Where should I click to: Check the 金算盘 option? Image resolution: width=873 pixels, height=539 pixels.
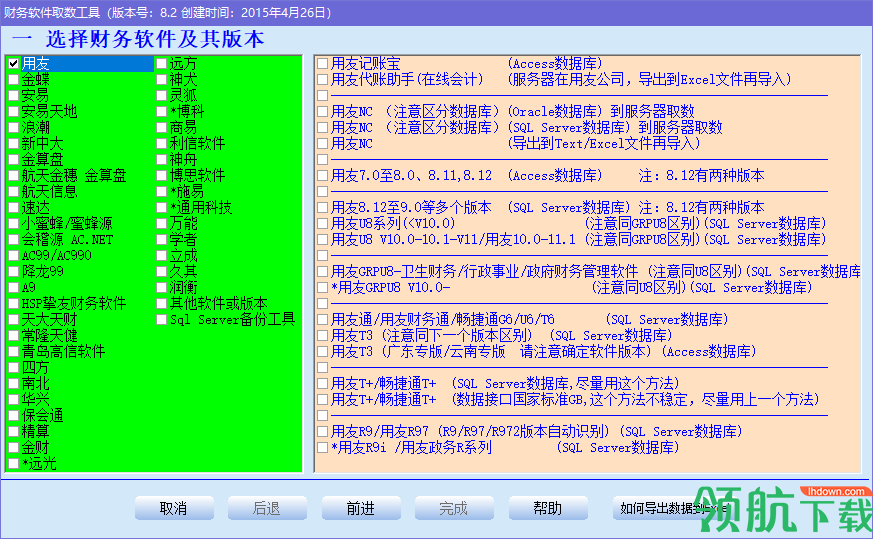click(x=14, y=160)
